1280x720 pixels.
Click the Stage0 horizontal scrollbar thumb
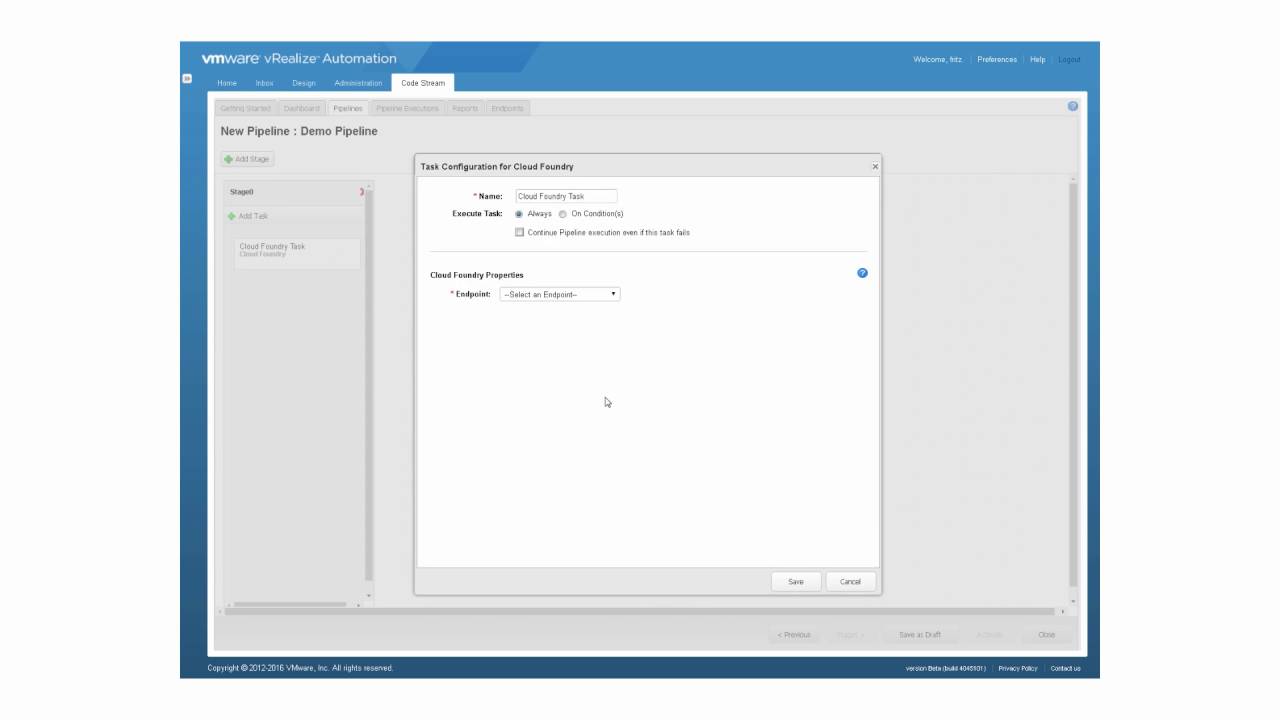point(290,604)
